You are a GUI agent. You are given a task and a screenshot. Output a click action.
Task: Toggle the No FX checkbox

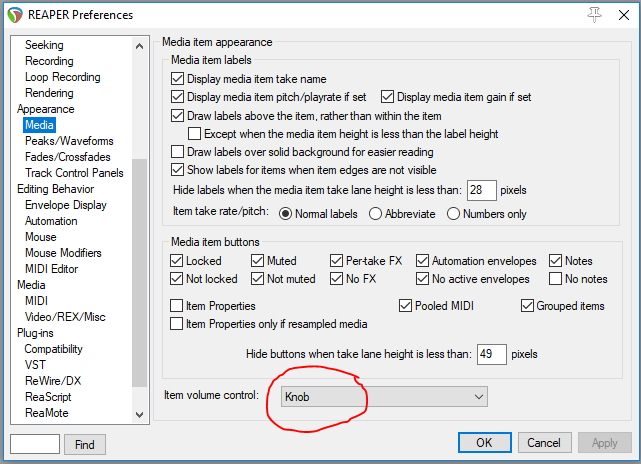coord(336,279)
